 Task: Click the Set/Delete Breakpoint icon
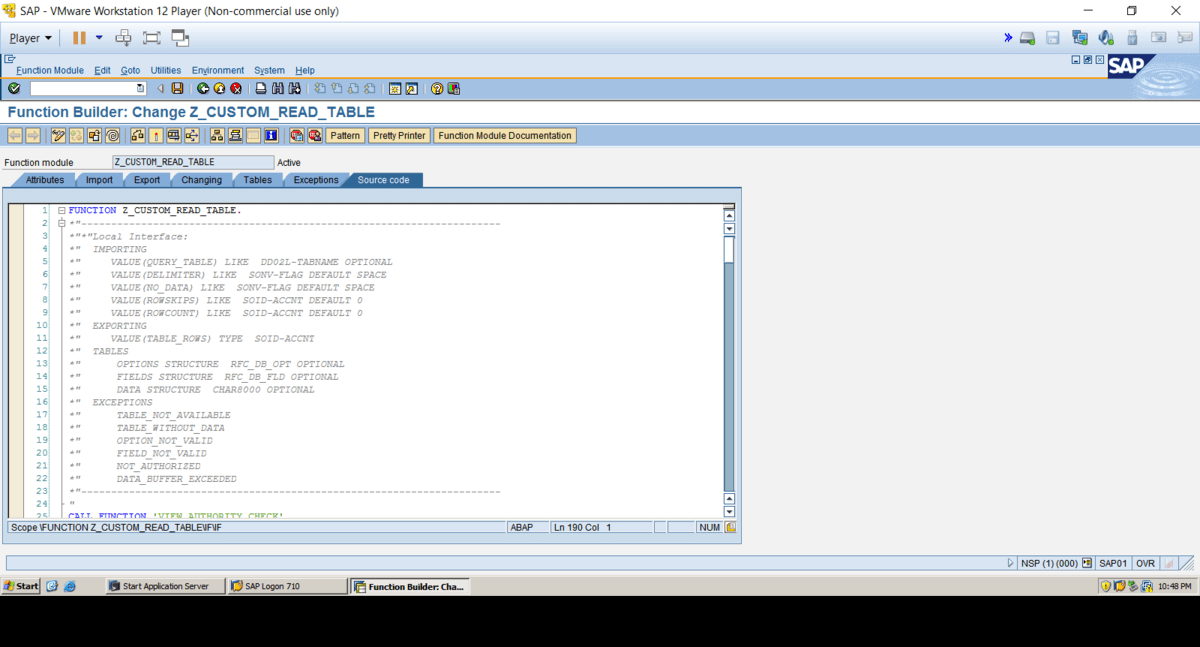[297, 136]
